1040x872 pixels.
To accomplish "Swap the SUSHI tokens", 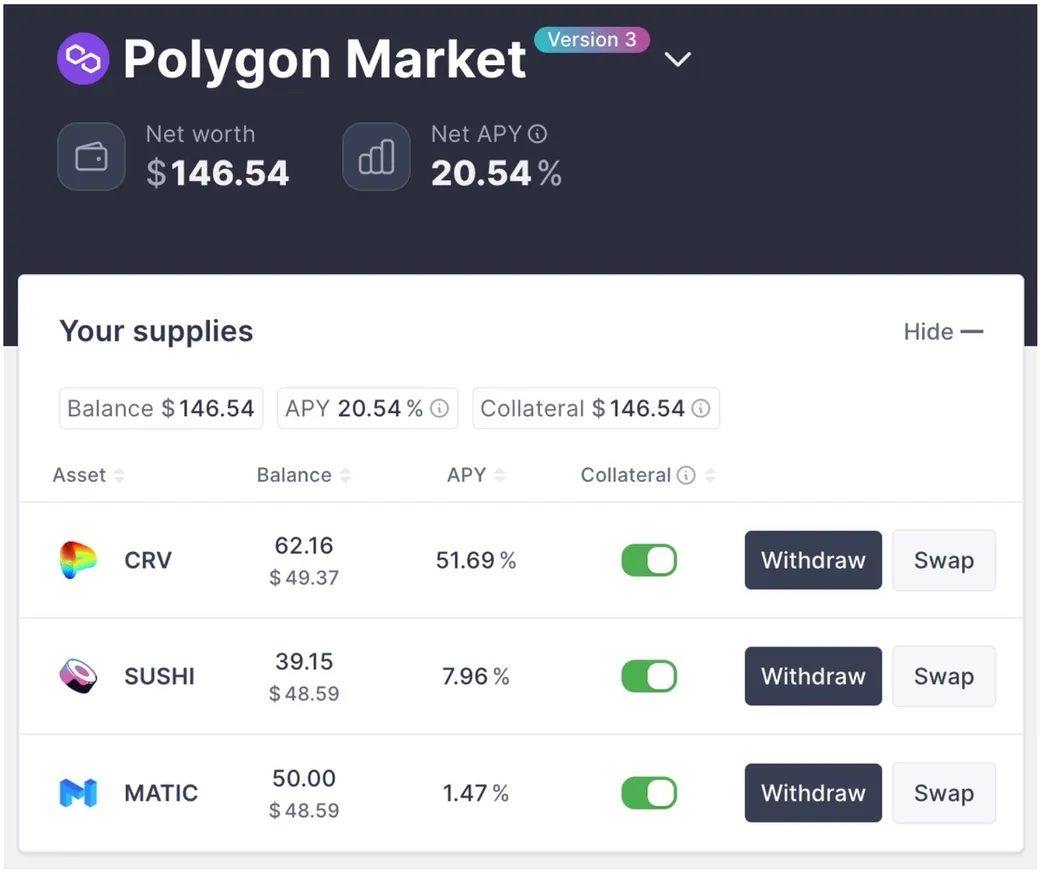I will click(943, 676).
